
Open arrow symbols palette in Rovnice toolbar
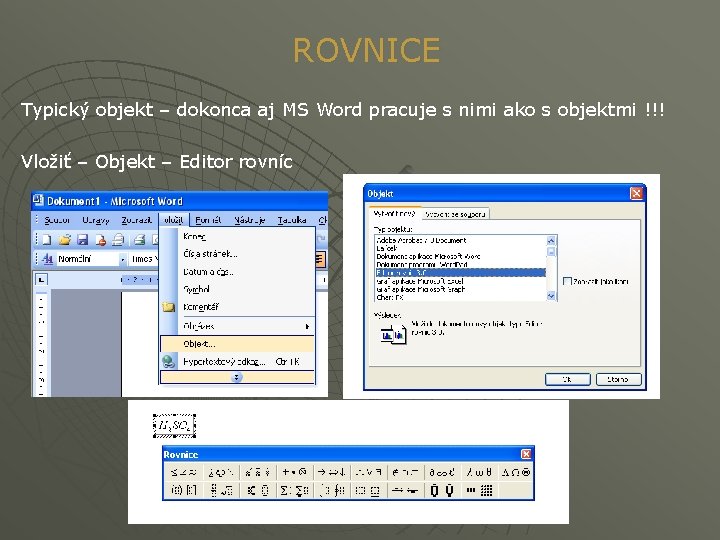click(x=331, y=472)
